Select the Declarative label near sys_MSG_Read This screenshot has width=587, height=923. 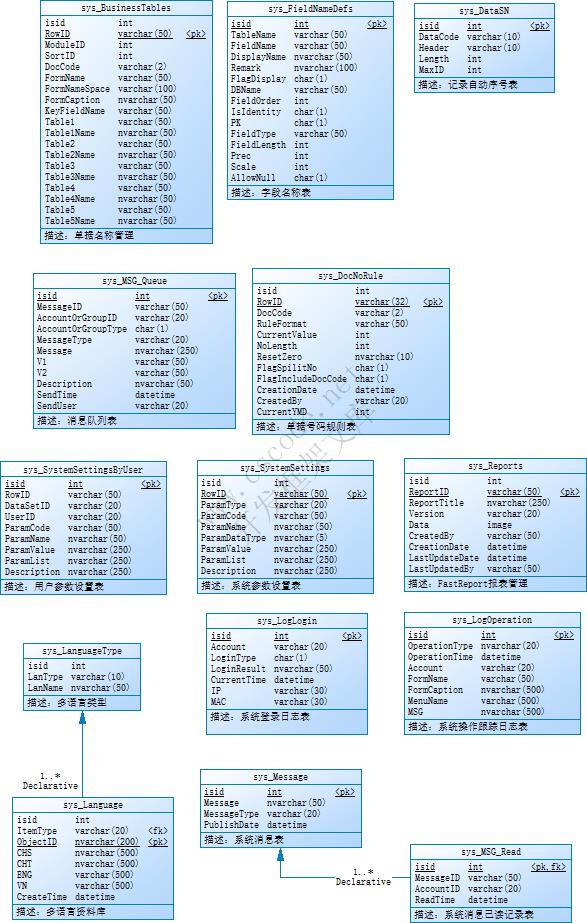point(363,882)
